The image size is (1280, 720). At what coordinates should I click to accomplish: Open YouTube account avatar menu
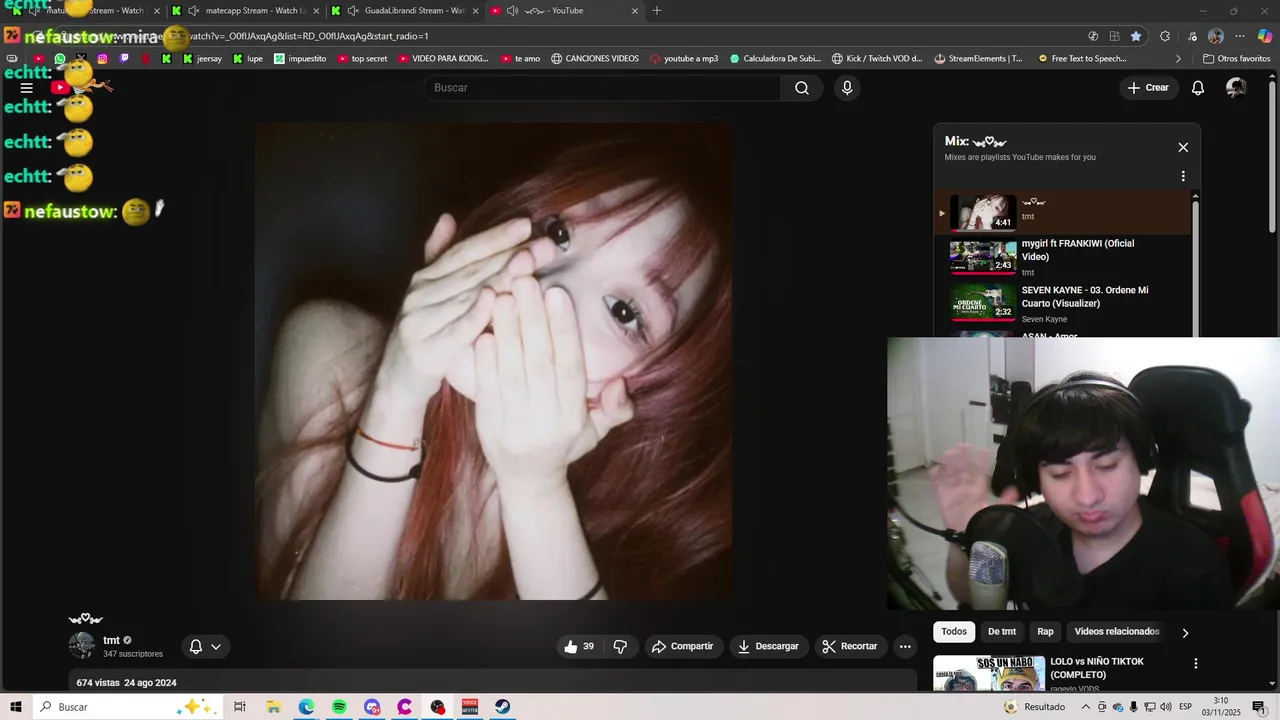tap(1236, 88)
